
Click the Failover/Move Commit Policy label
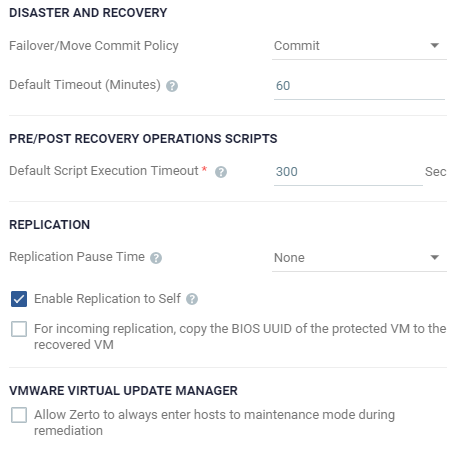(94, 46)
